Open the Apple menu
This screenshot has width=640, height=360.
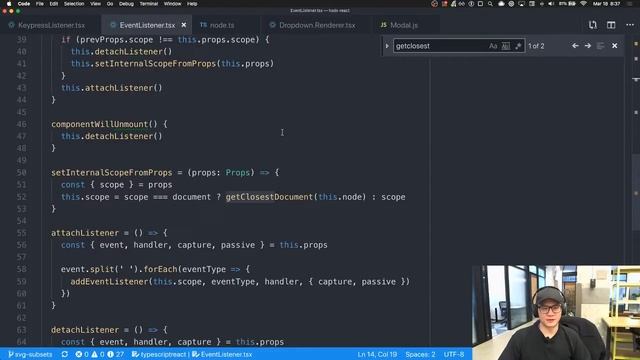point(9,4)
